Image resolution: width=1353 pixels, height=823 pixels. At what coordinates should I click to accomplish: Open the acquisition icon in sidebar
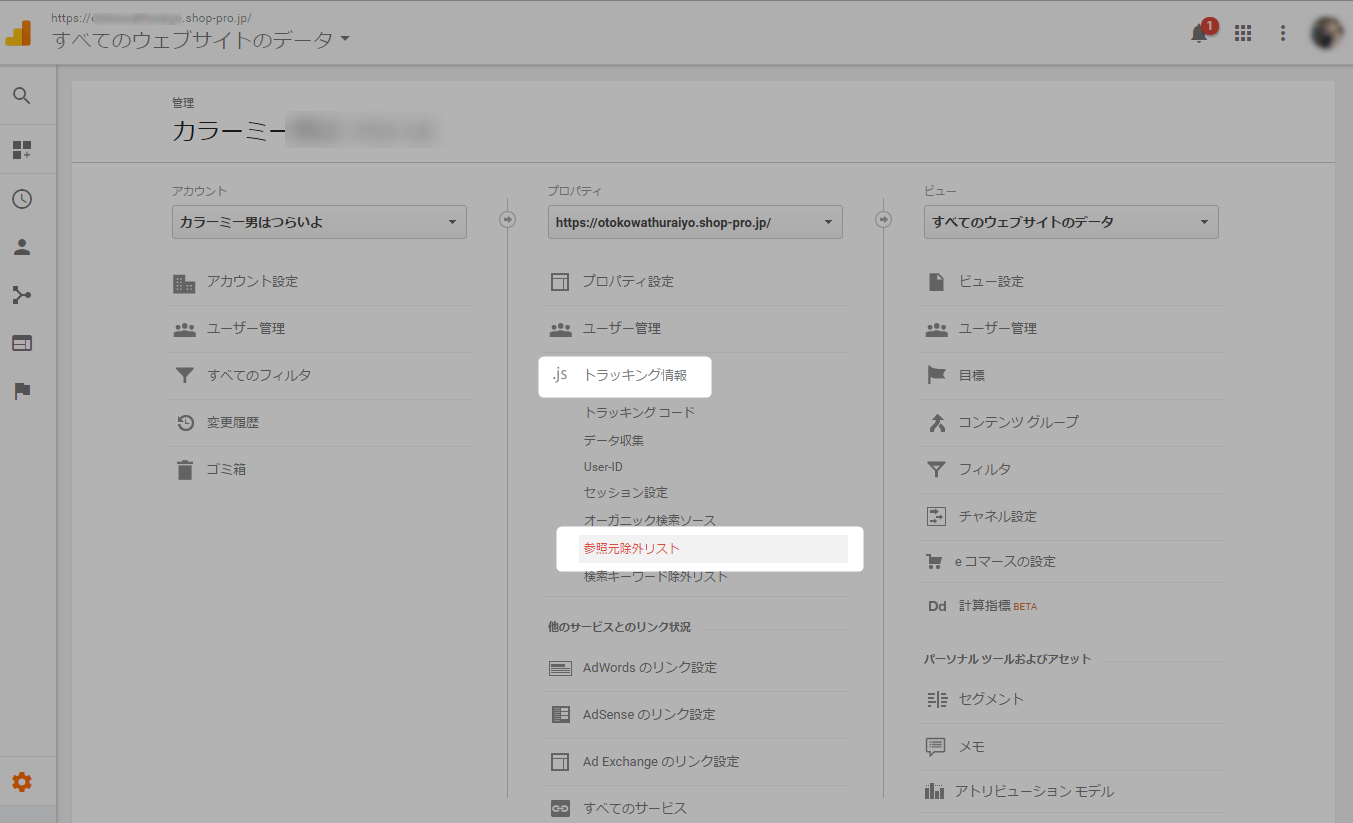coord(21,295)
